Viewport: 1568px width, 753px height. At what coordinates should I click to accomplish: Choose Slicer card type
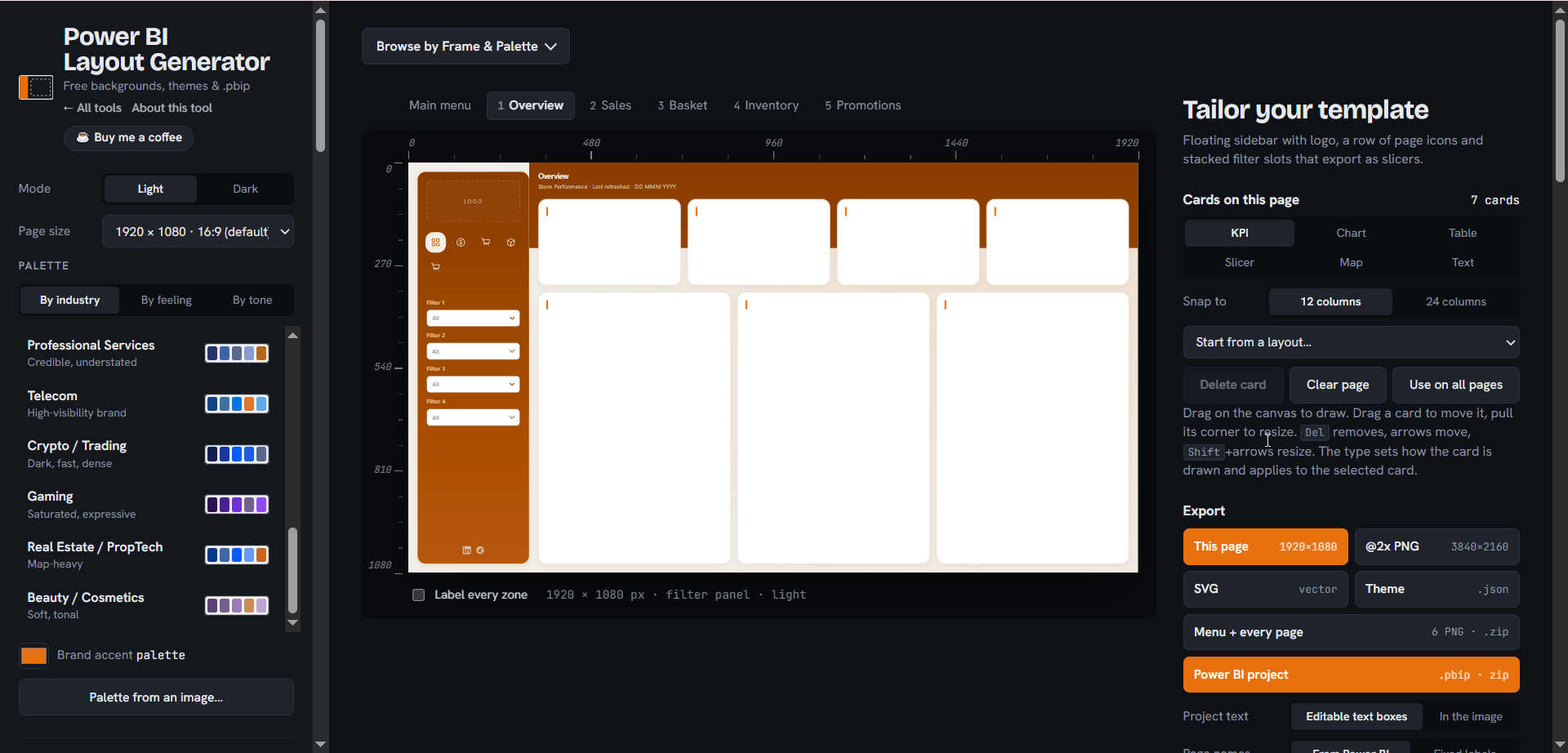(x=1239, y=262)
